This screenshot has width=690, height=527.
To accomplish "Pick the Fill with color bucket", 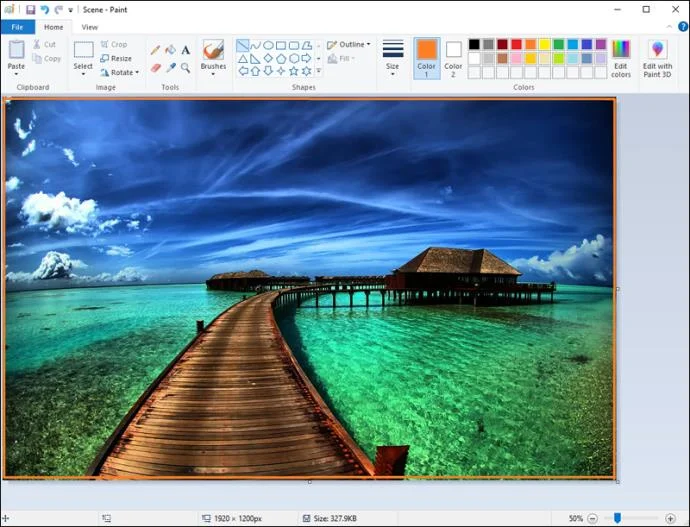I will [x=170, y=50].
